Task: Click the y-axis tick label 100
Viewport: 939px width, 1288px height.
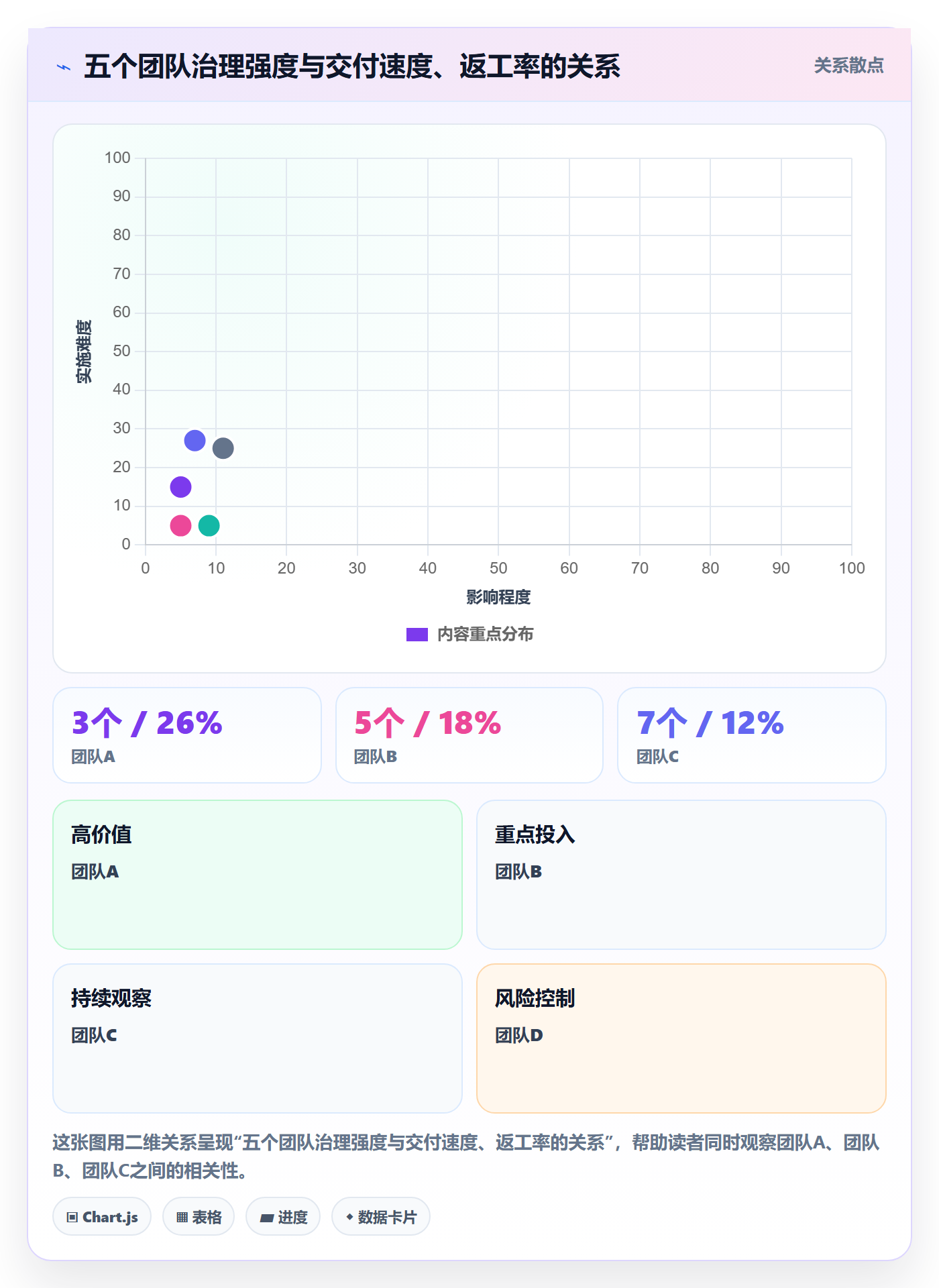Action: [117, 158]
